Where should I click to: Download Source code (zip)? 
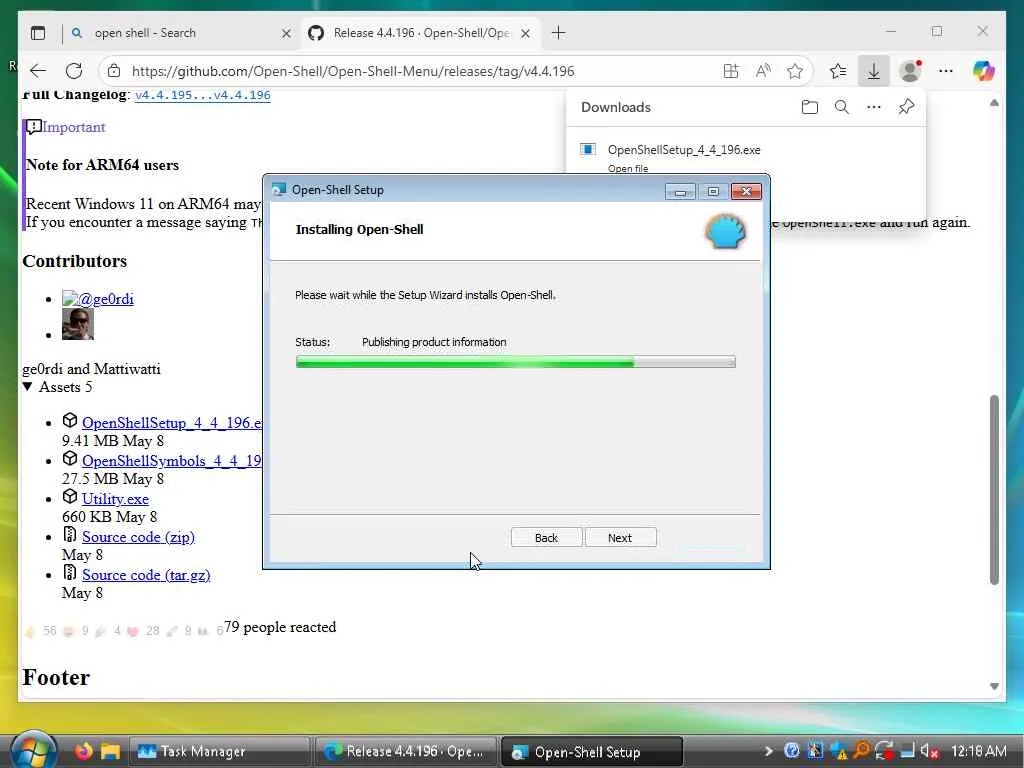tap(138, 537)
